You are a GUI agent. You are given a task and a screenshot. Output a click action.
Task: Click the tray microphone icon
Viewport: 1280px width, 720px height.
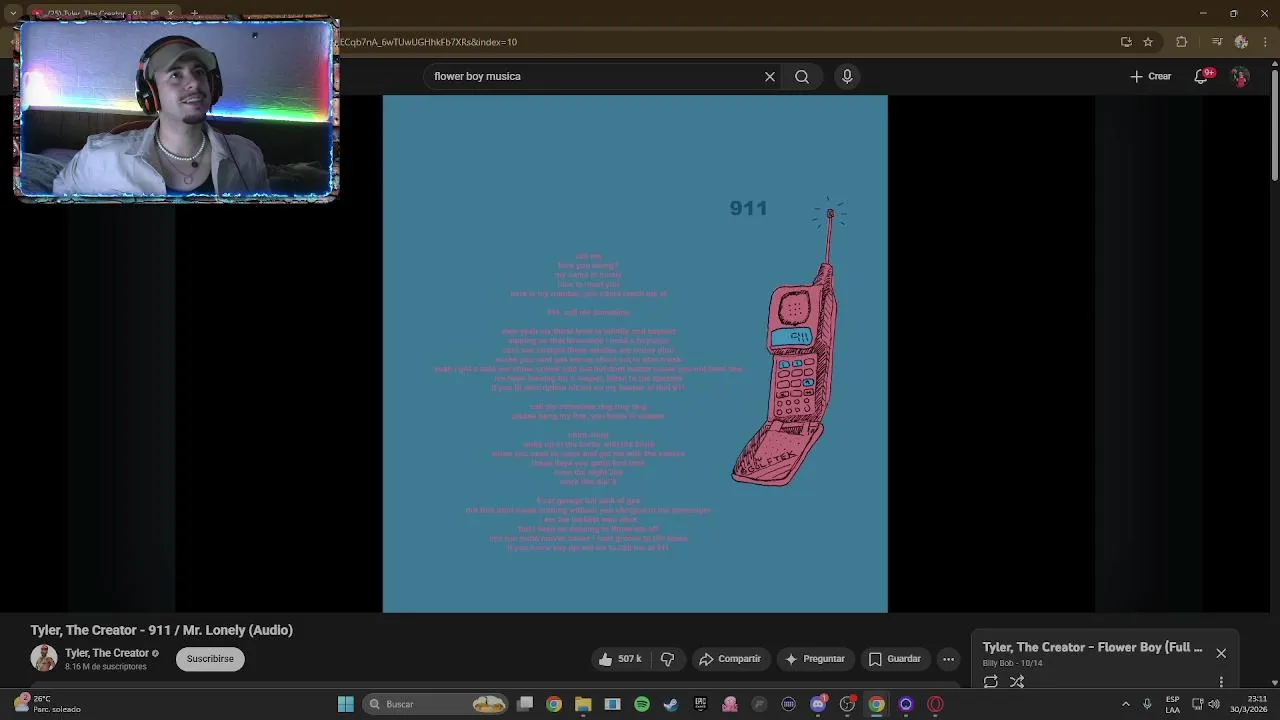(1147, 704)
